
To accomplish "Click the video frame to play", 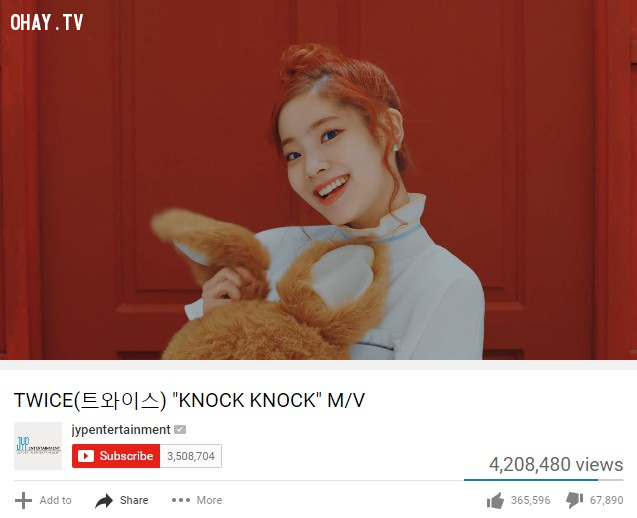I will 318,180.
